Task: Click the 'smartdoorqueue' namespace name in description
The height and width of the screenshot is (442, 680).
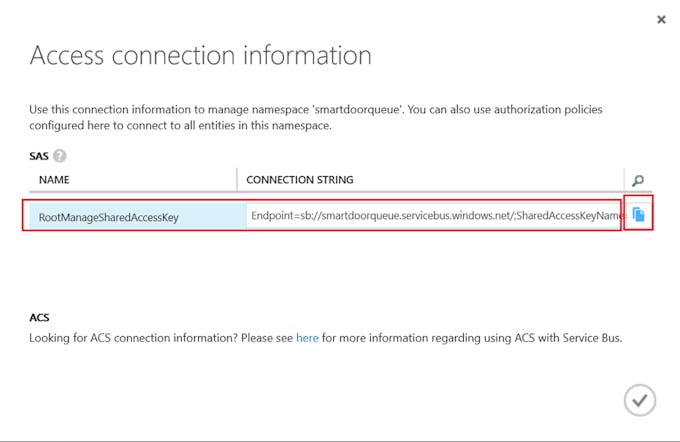Action: pyautogui.click(x=358, y=109)
